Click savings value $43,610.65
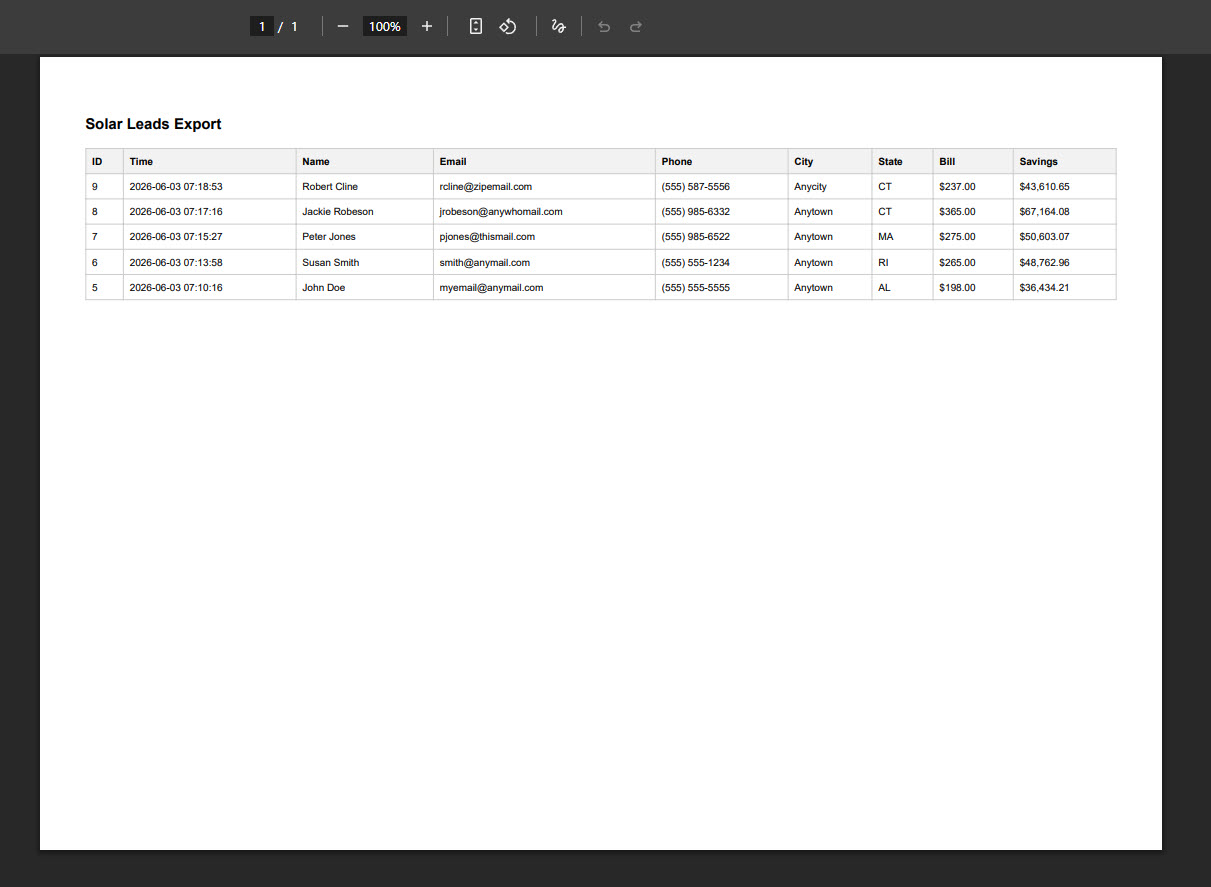This screenshot has width=1211, height=887. (1044, 186)
